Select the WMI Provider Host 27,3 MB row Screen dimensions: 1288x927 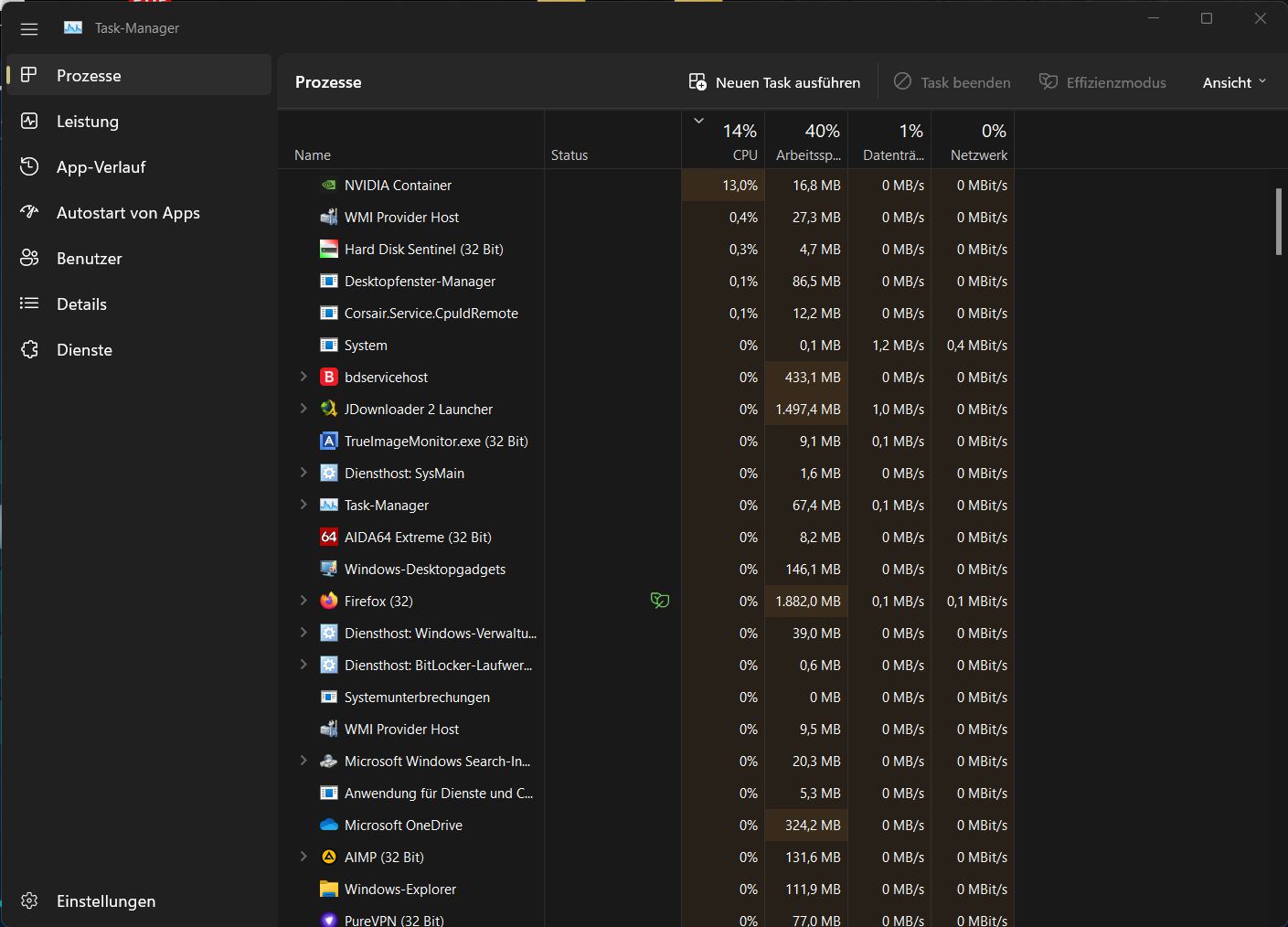646,217
